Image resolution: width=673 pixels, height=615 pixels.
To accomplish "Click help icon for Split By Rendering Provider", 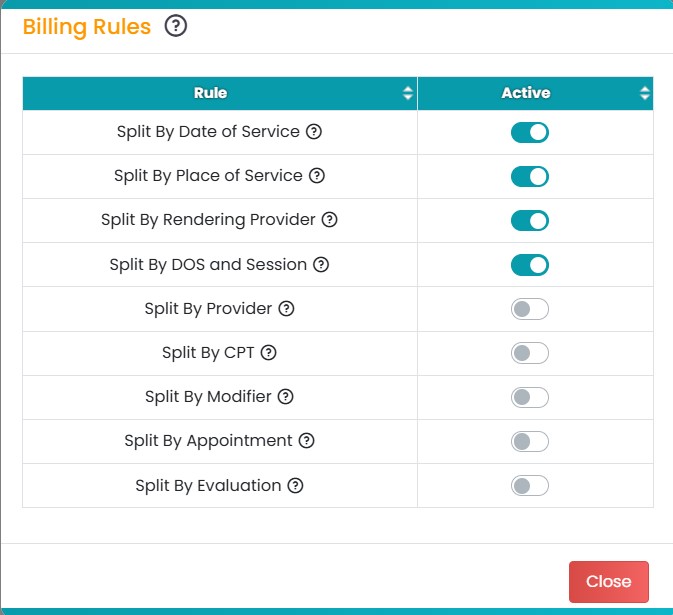I will pyautogui.click(x=329, y=220).
